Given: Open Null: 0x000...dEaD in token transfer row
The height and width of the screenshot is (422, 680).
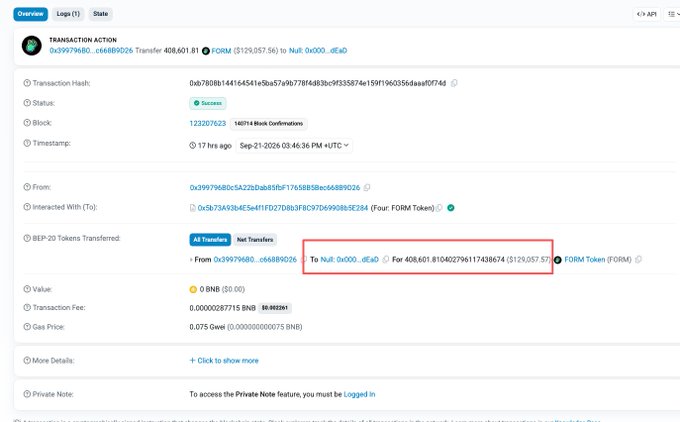Looking at the screenshot, I should [x=350, y=259].
